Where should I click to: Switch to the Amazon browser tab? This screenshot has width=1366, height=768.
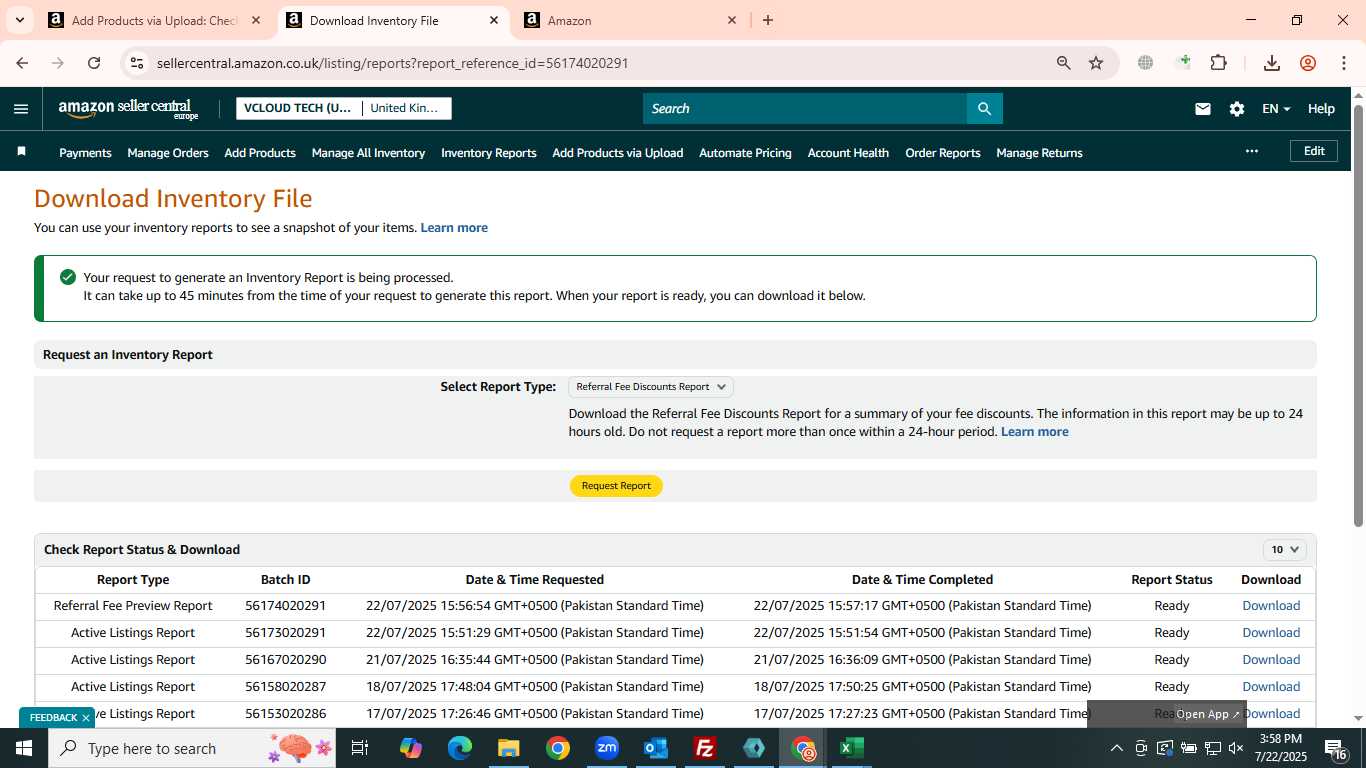click(x=630, y=20)
